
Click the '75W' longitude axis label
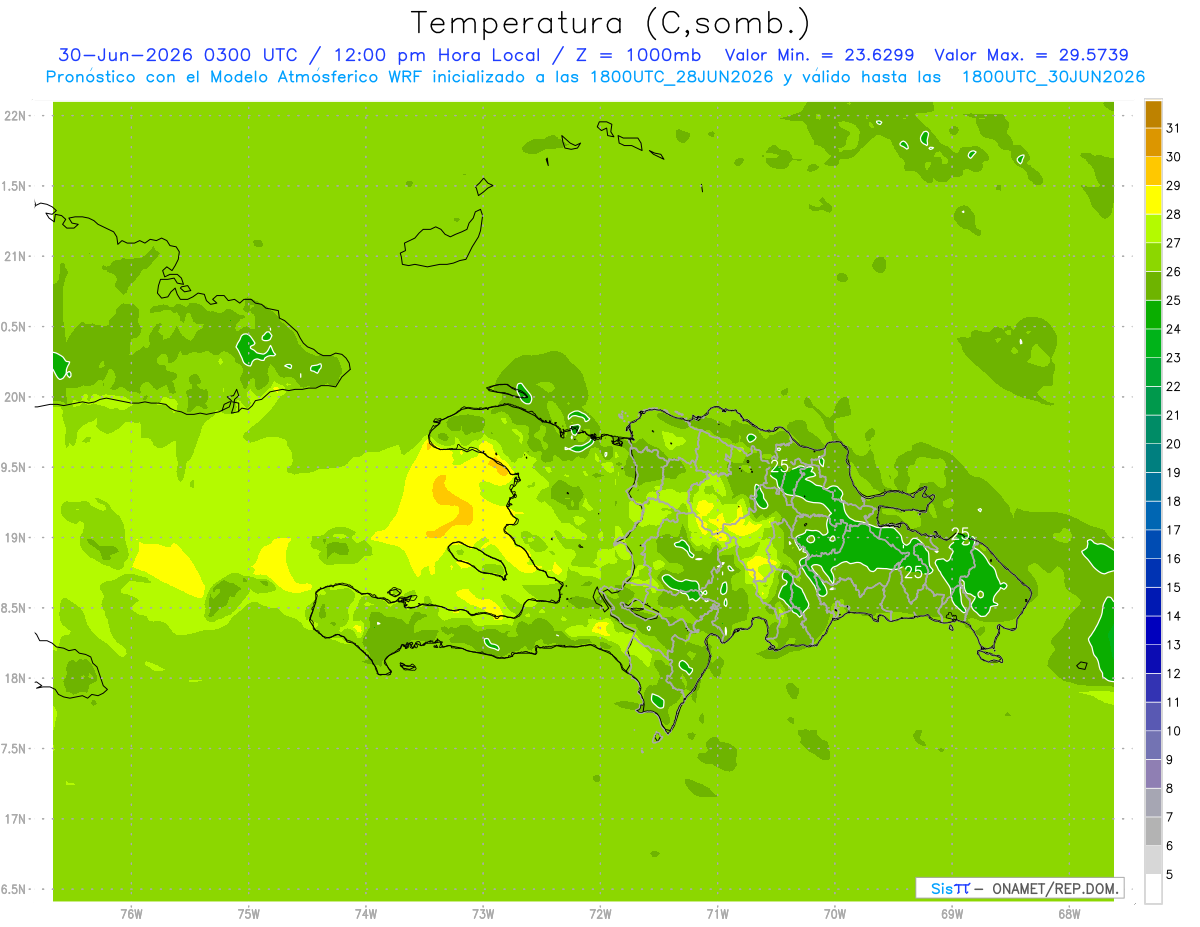pos(249,914)
